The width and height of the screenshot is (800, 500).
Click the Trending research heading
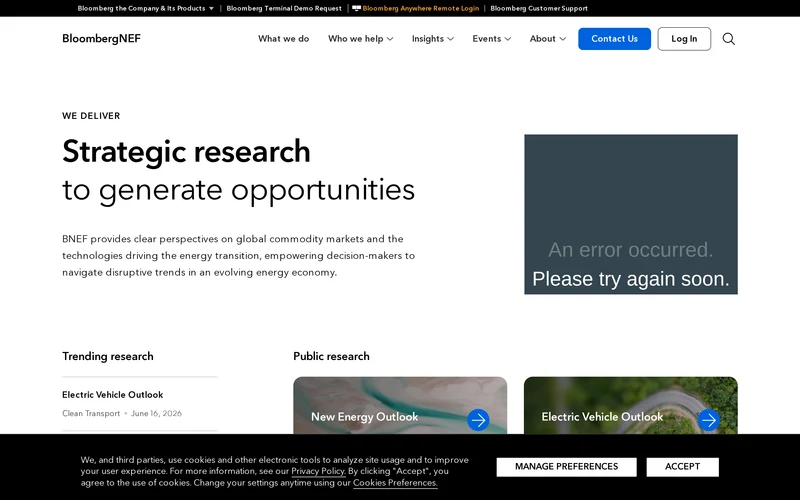(x=108, y=356)
